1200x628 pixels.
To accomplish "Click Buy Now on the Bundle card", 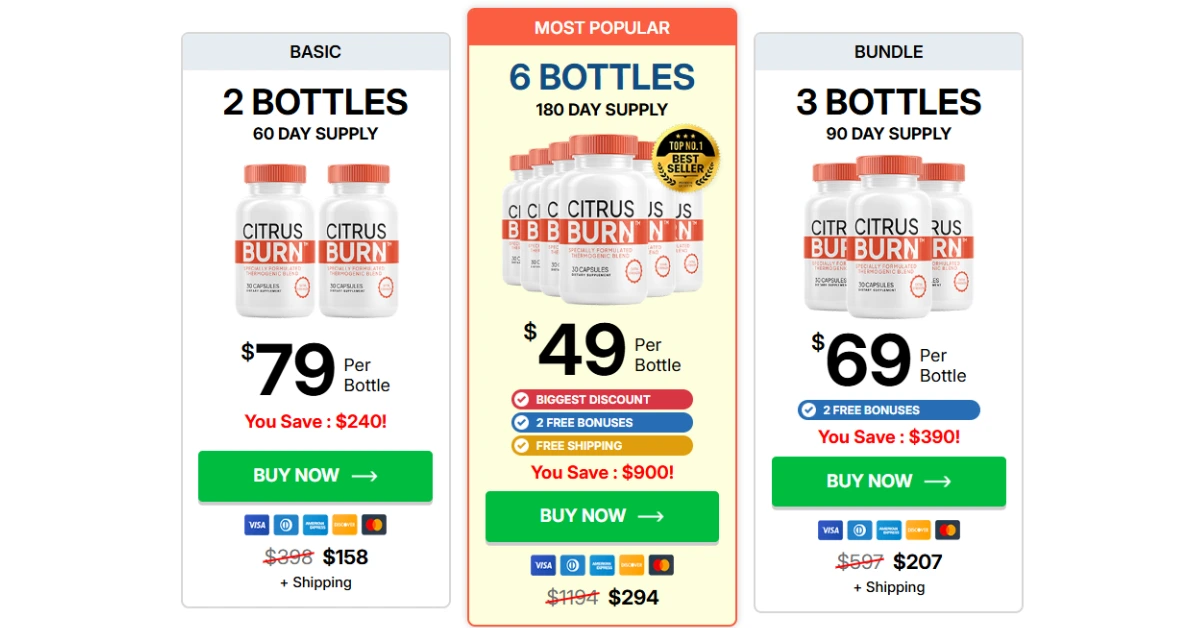I will [x=889, y=481].
